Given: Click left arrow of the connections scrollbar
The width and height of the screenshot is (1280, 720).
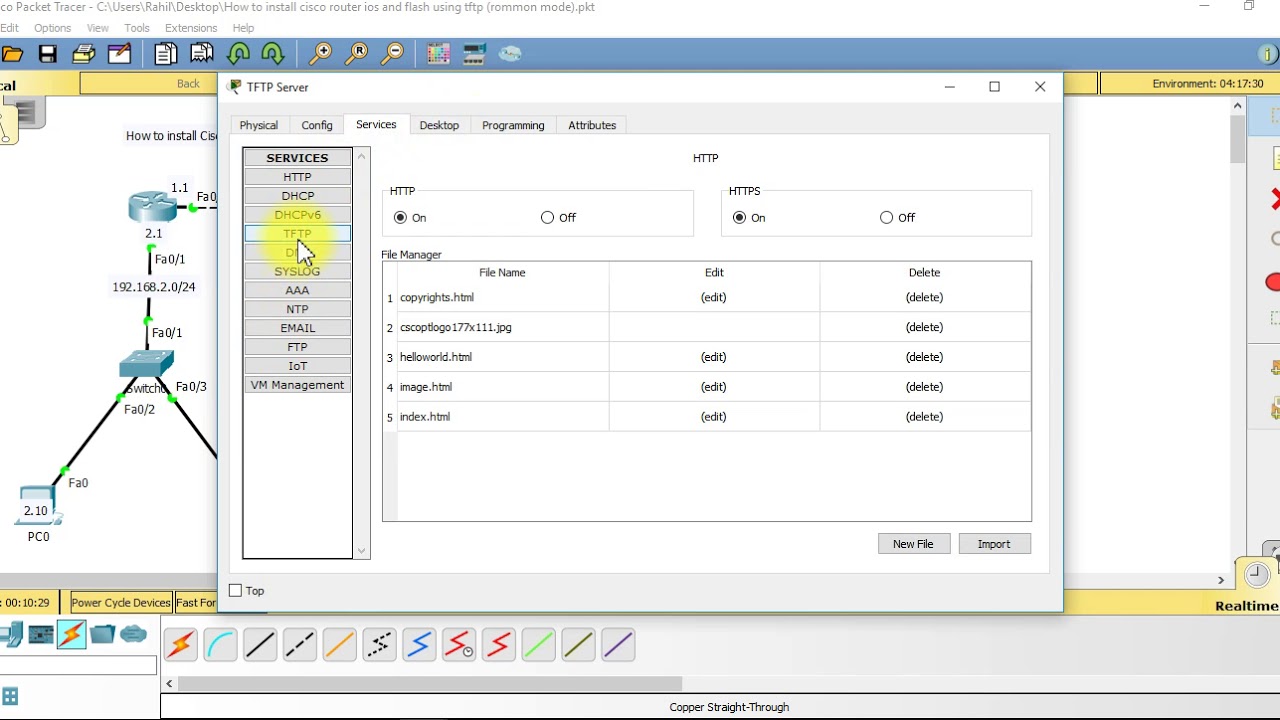Looking at the screenshot, I should pos(169,684).
